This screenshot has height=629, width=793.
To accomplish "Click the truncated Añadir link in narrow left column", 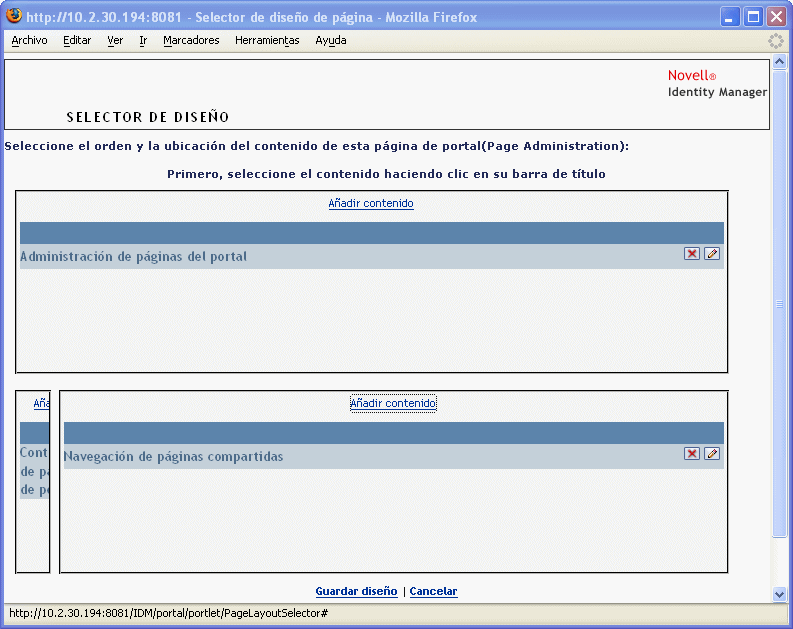I will pyautogui.click(x=41, y=403).
